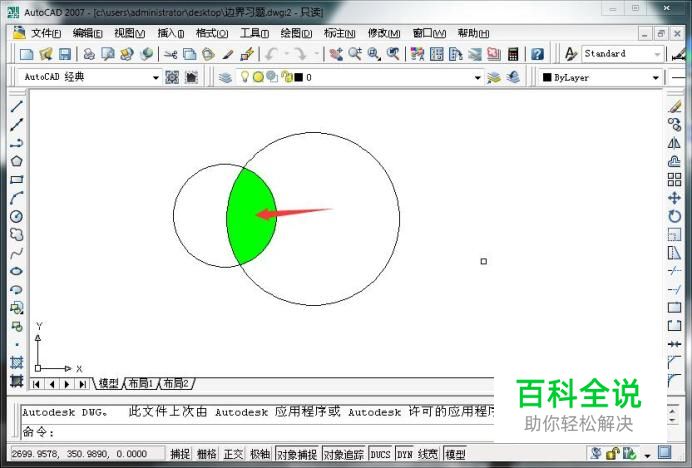Image resolution: width=692 pixels, height=468 pixels.
Task: Switch to the 布局2 layout tab
Action: click(176, 383)
